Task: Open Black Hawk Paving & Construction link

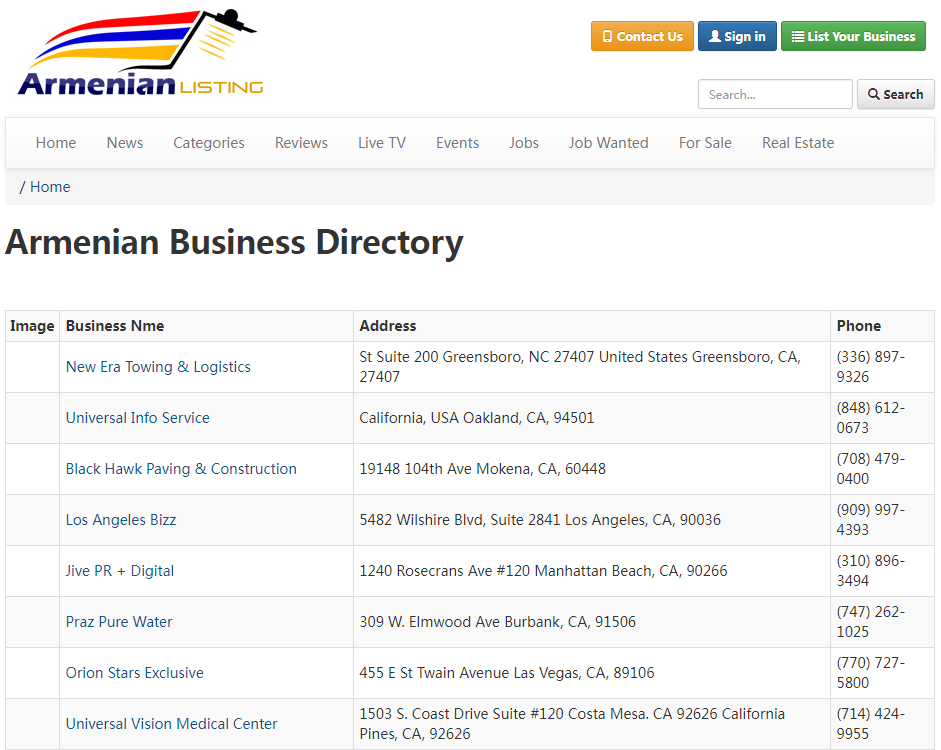Action: 181,469
